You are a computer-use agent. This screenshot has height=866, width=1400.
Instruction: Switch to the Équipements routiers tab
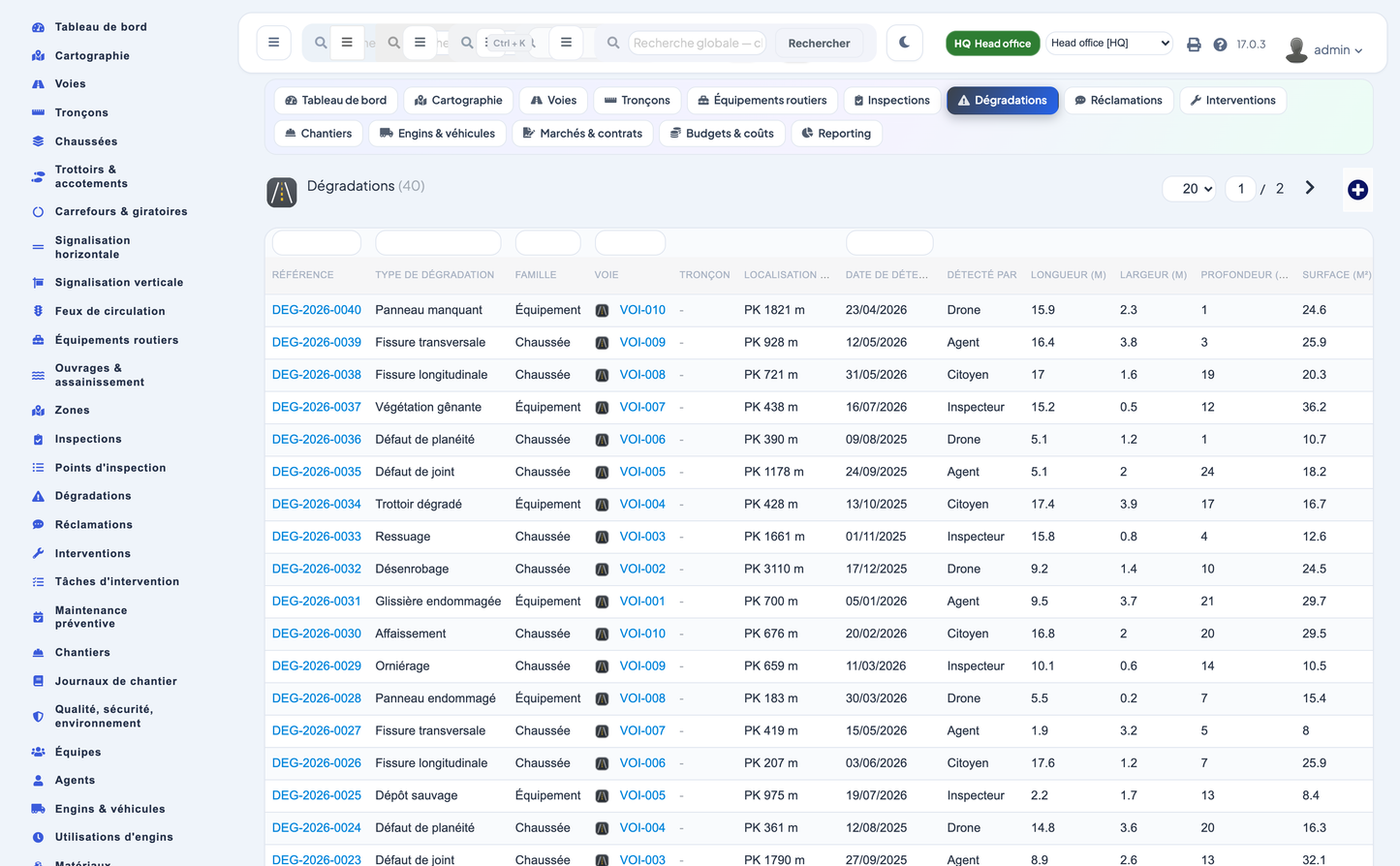(x=762, y=100)
